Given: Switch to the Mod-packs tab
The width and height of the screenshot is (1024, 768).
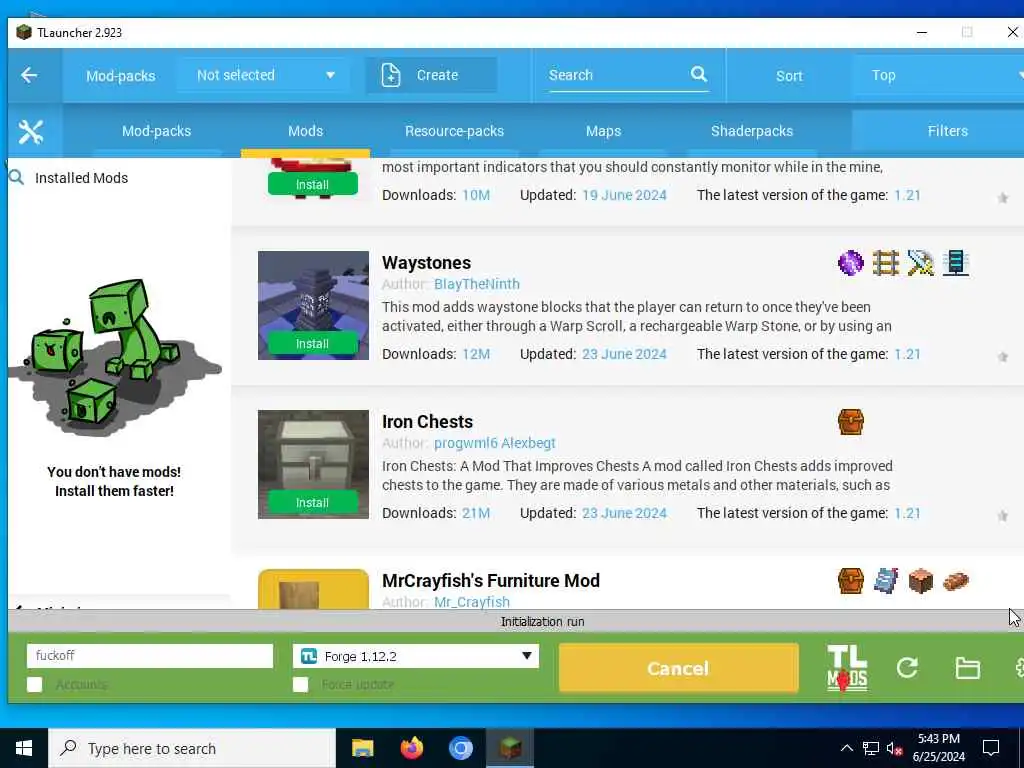Looking at the screenshot, I should [156, 131].
